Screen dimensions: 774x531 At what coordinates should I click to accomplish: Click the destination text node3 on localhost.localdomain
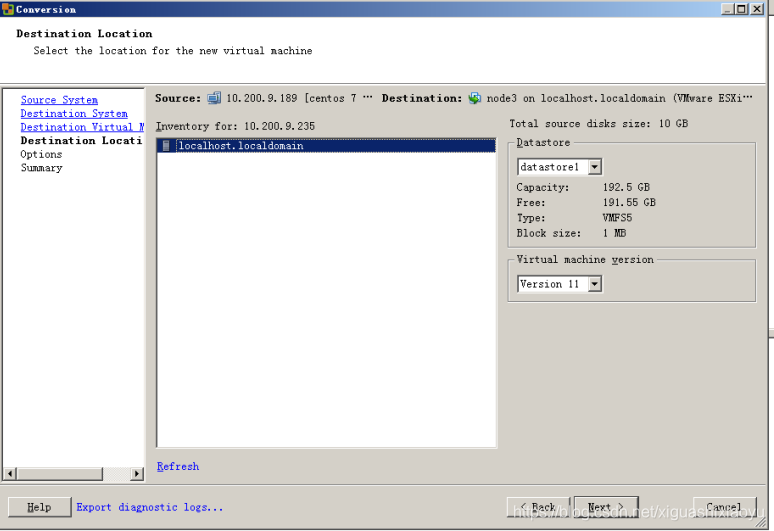point(576,98)
